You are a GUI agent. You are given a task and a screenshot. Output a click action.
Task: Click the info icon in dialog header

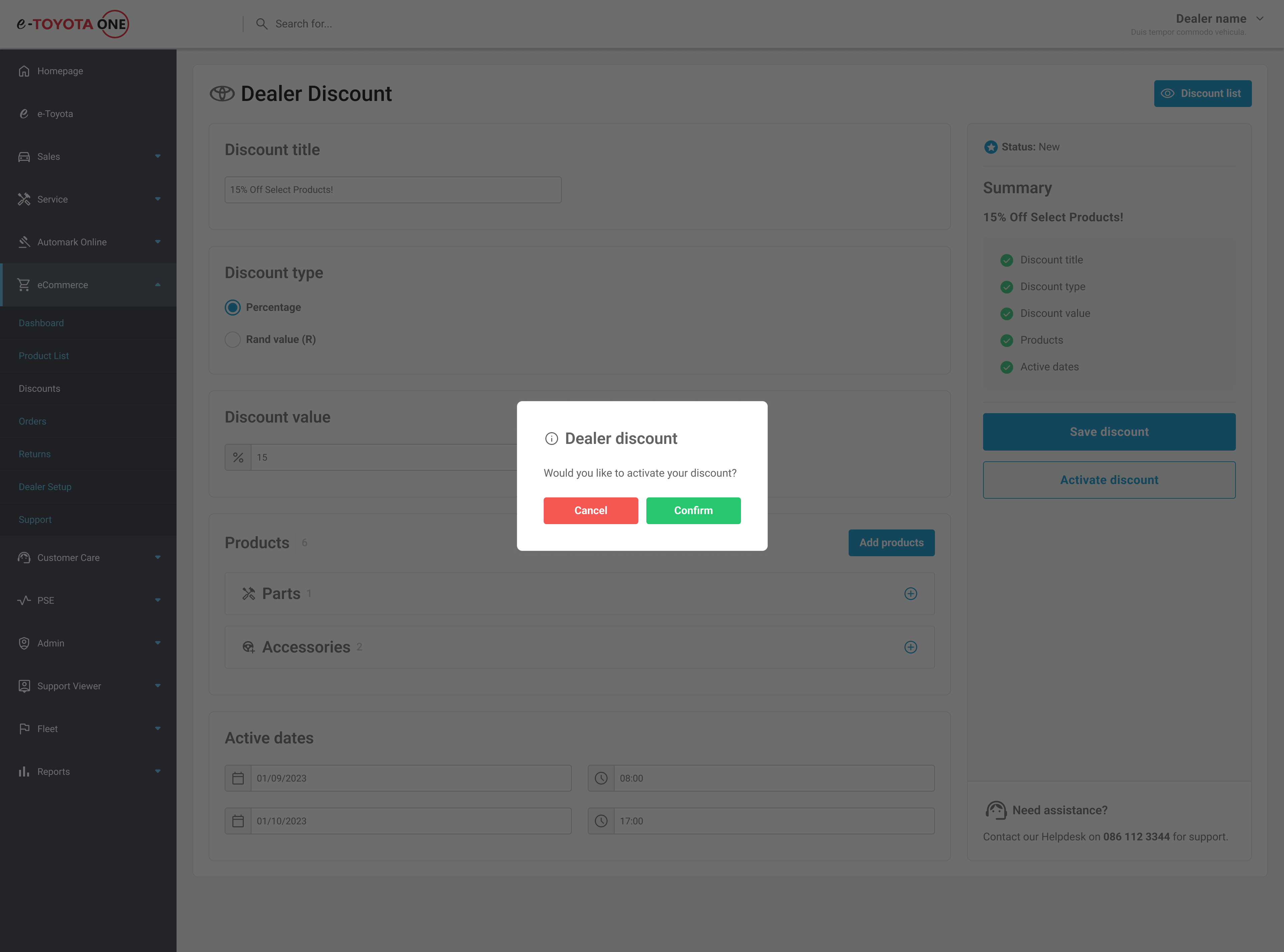point(551,439)
